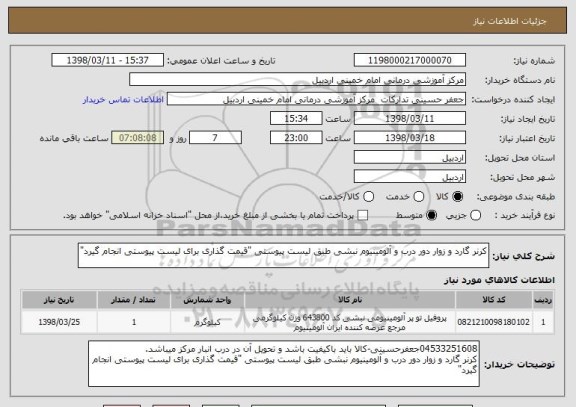576x407 pixels.
Task: Click the نام کالا column header
Action: (x=350, y=300)
